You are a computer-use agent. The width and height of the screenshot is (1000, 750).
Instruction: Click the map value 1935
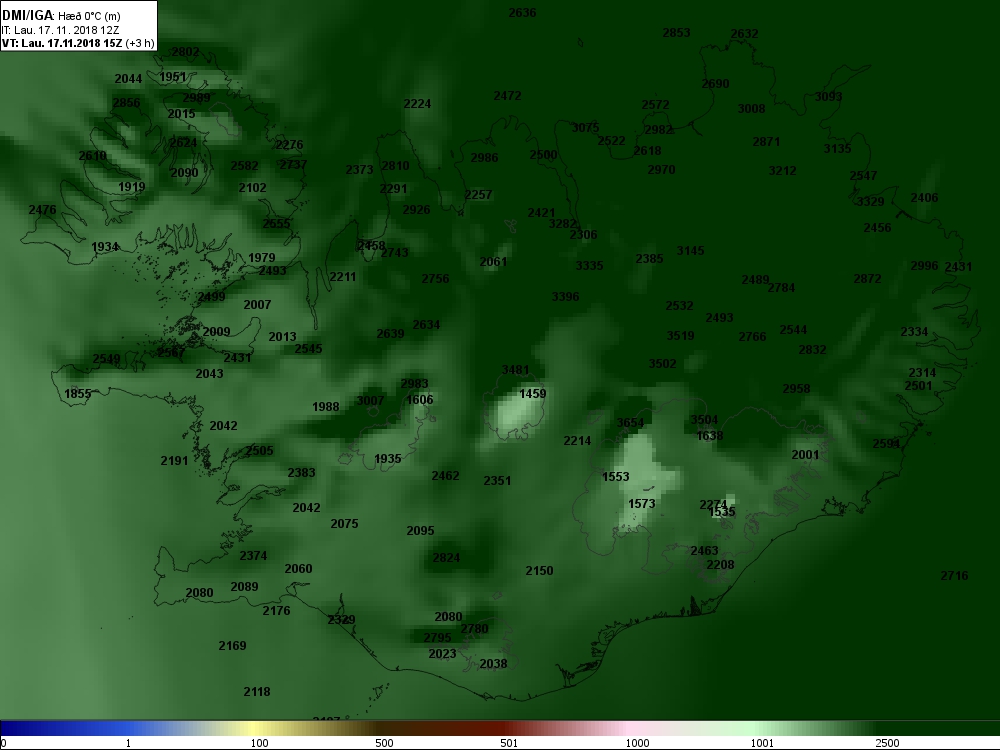pos(388,459)
